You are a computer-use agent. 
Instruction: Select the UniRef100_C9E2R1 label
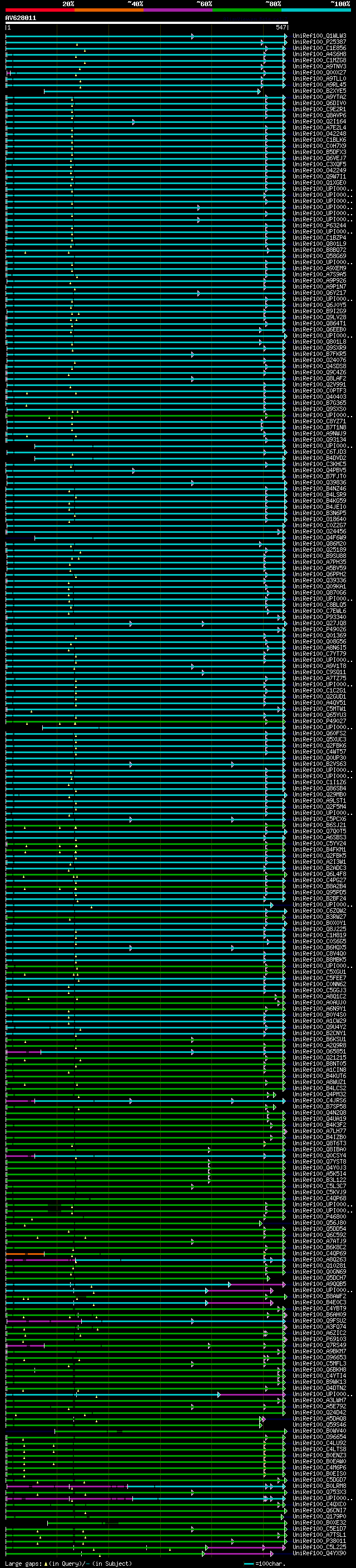319,110
